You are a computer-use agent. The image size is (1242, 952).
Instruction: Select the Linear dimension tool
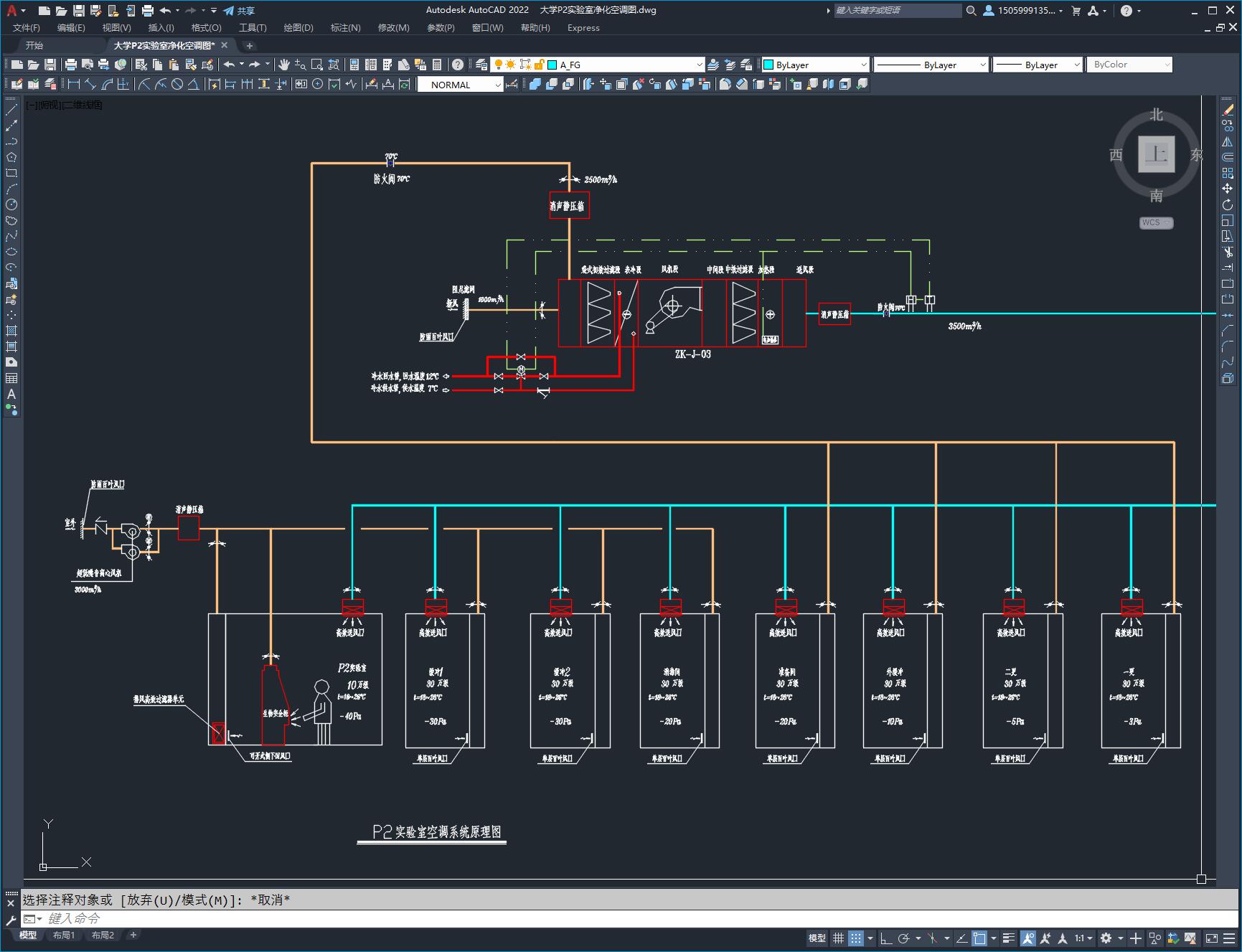pyautogui.click(x=73, y=85)
